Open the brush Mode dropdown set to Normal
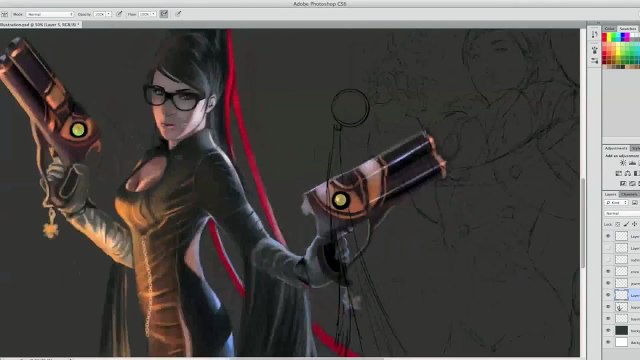Screen dimensions: 640x360 pos(50,14)
